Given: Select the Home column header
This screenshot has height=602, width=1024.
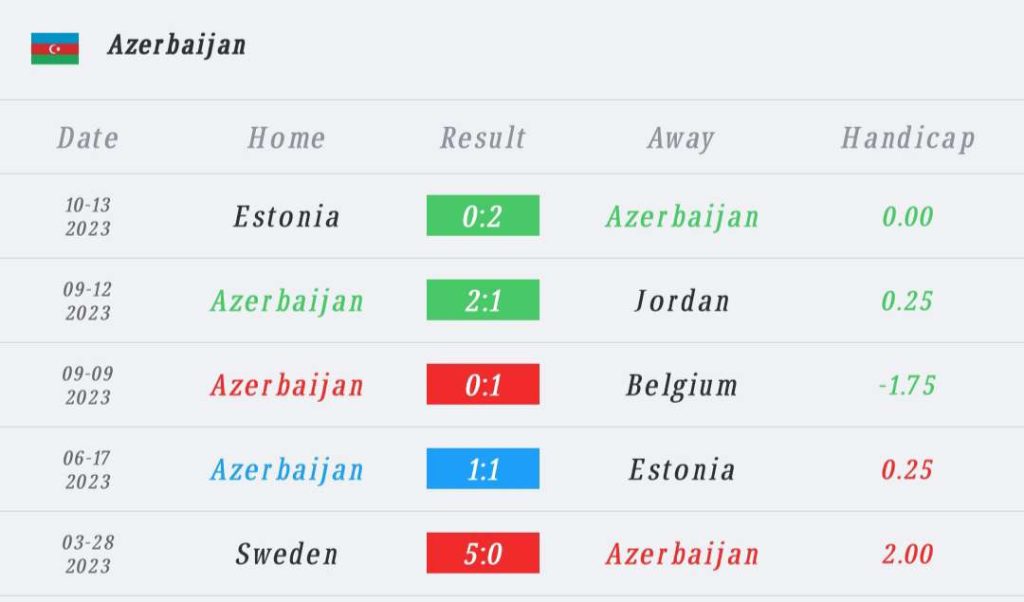Looking at the screenshot, I should click(x=286, y=138).
